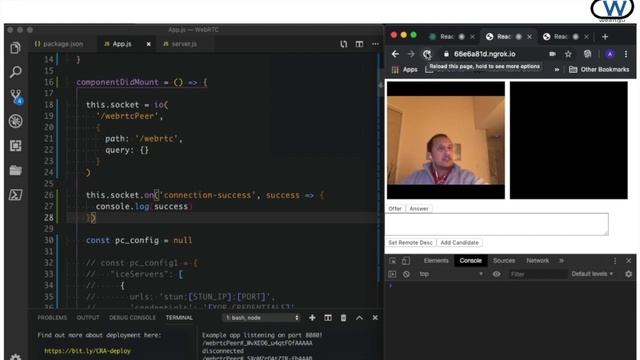Go forward in Chrome
This screenshot has width=640, height=360.
411,54
